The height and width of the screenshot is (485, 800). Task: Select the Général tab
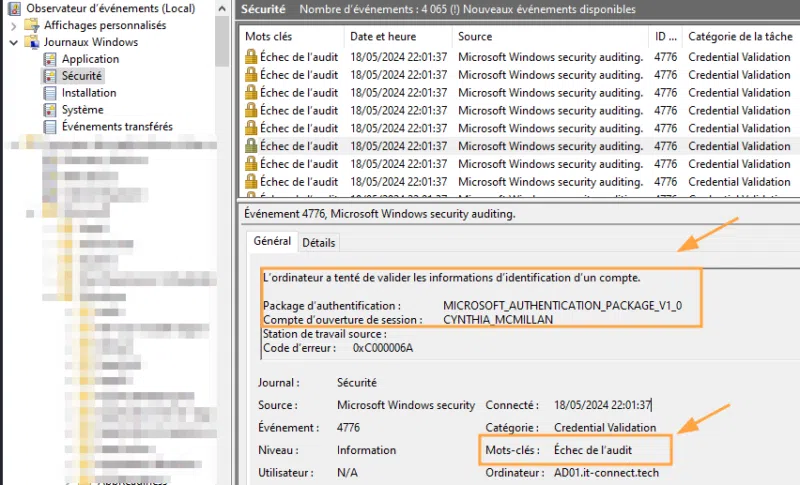pos(272,242)
